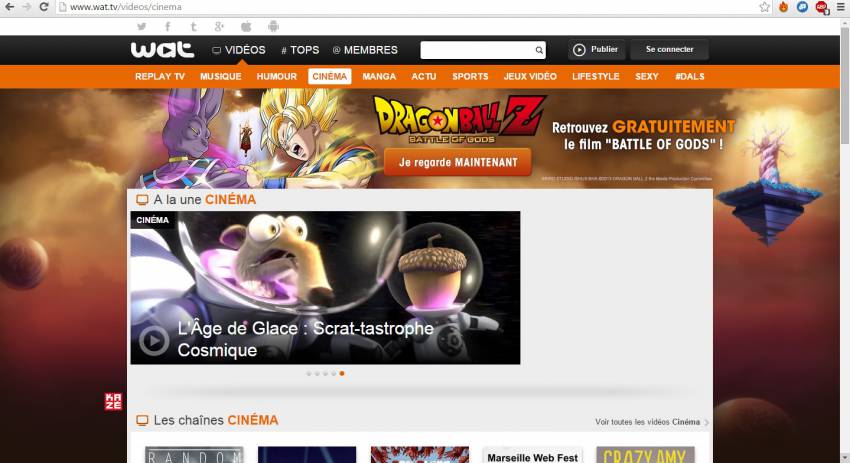Viewport: 850px width, 463px height.
Task: Open the Marseille Web Fest channel
Action: click(x=532, y=454)
